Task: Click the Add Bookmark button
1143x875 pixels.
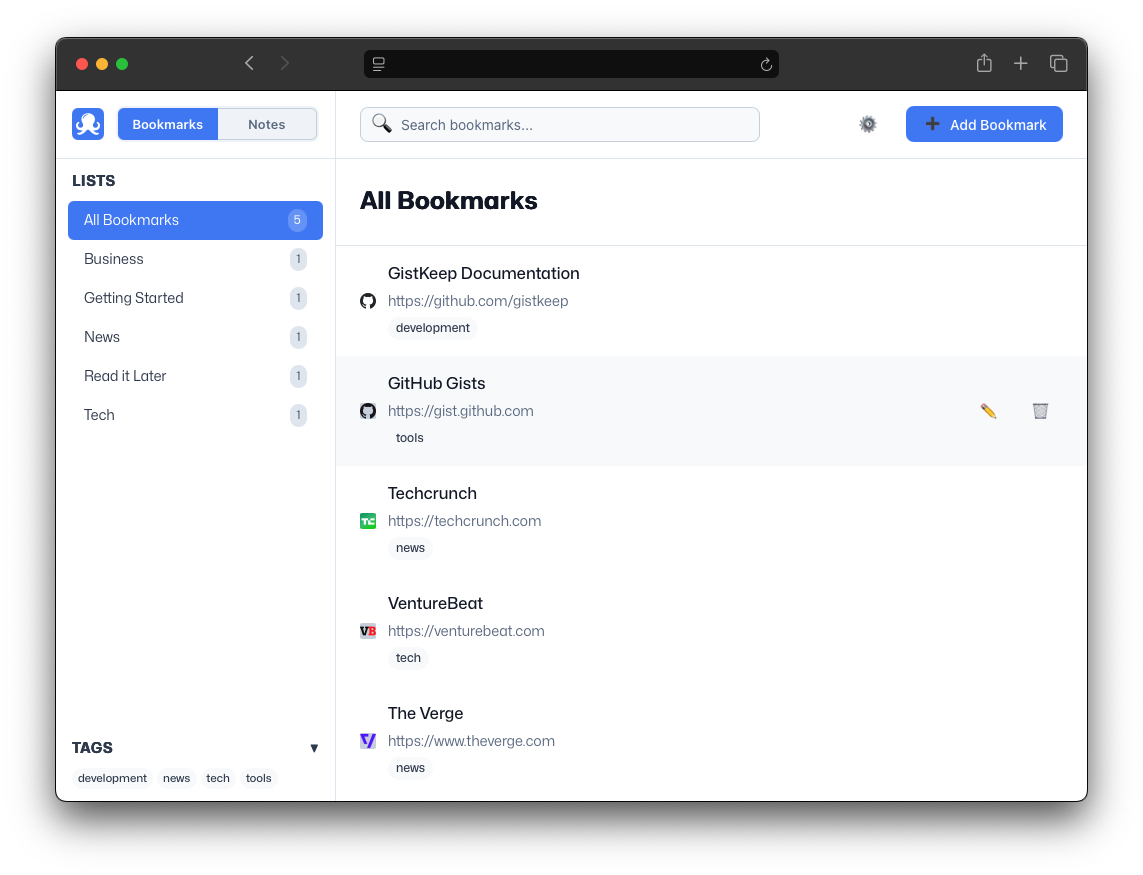Action: point(984,124)
